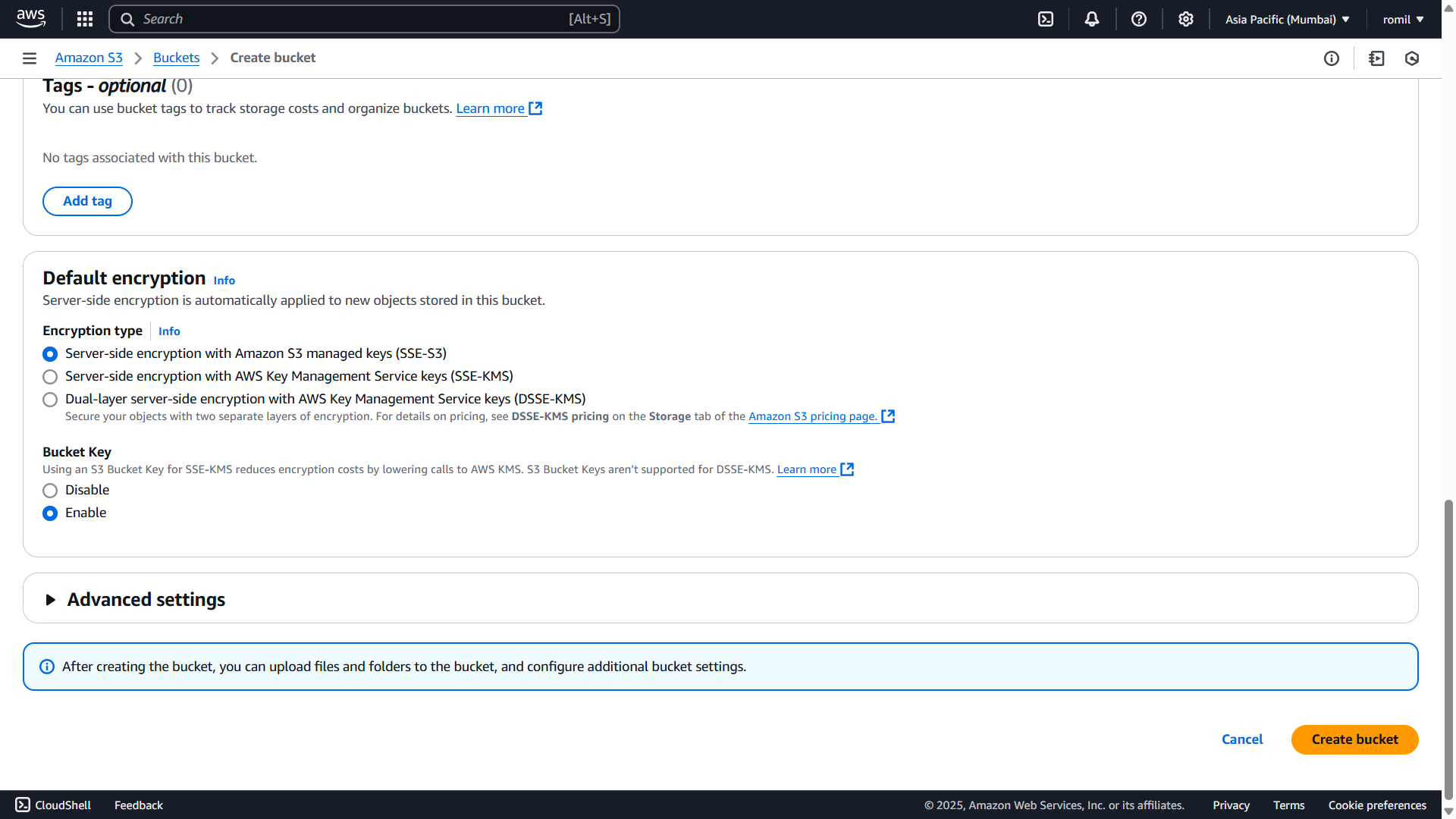
Task: Click the vertical scrollbar thumb
Action: (x=1448, y=650)
